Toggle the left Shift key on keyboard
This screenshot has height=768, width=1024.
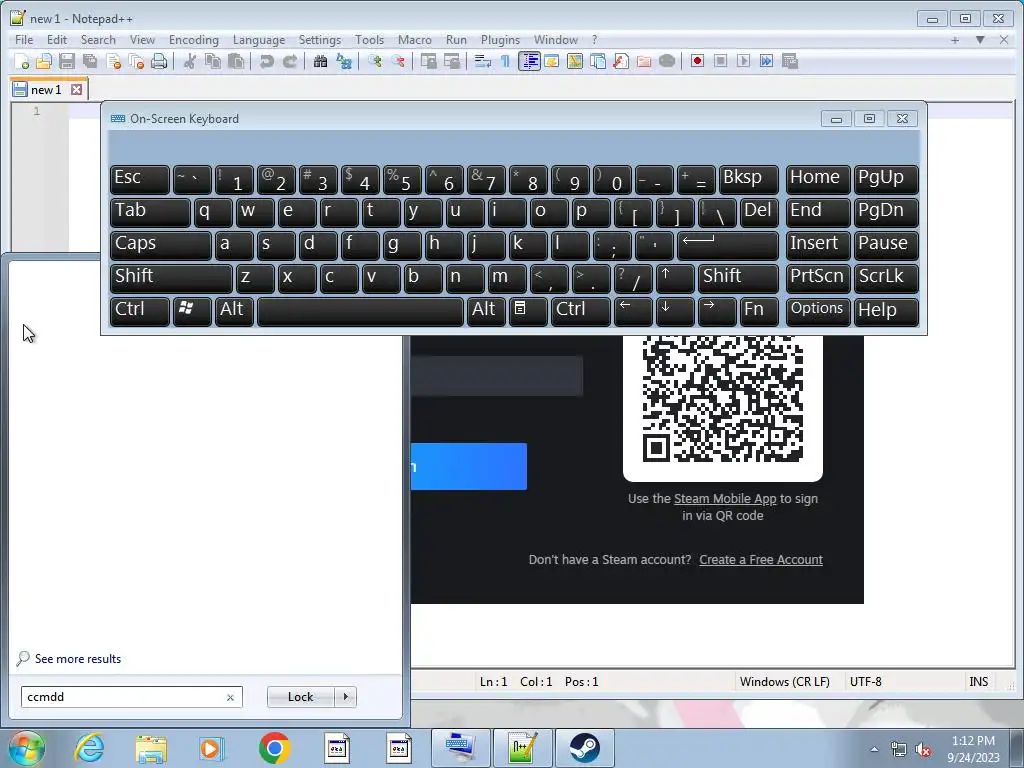171,278
